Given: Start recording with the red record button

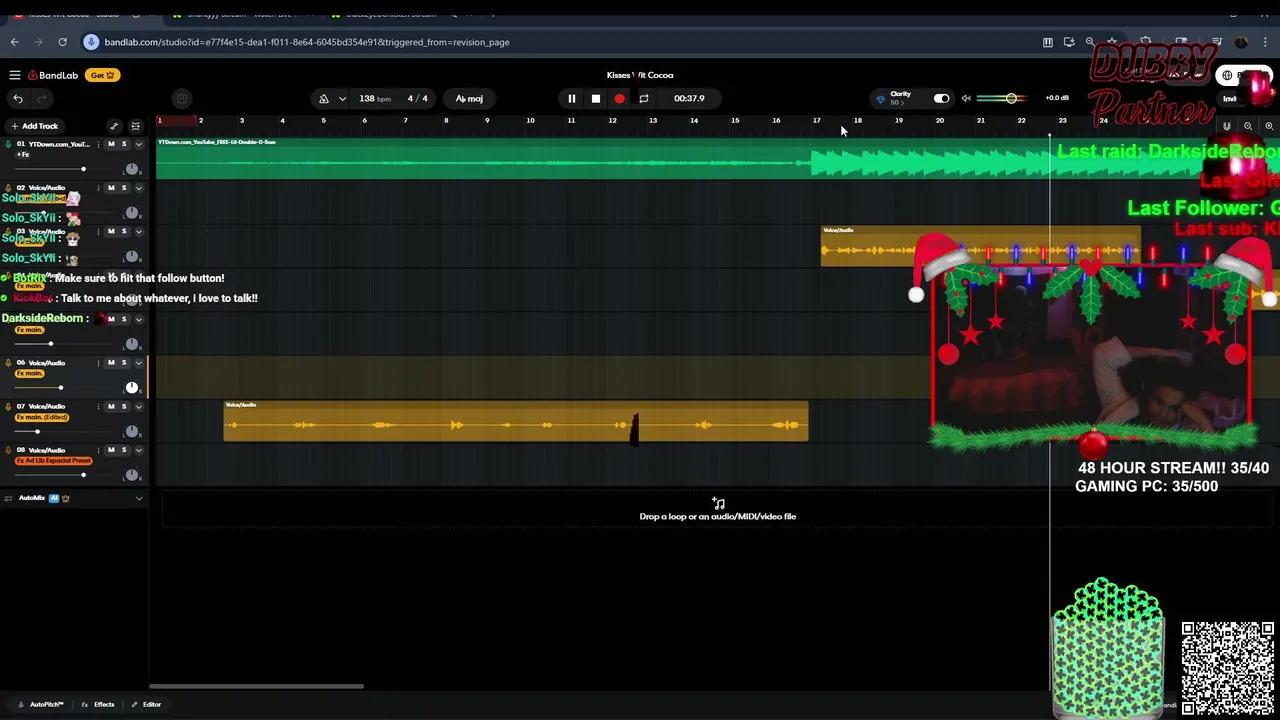Looking at the screenshot, I should (619, 98).
